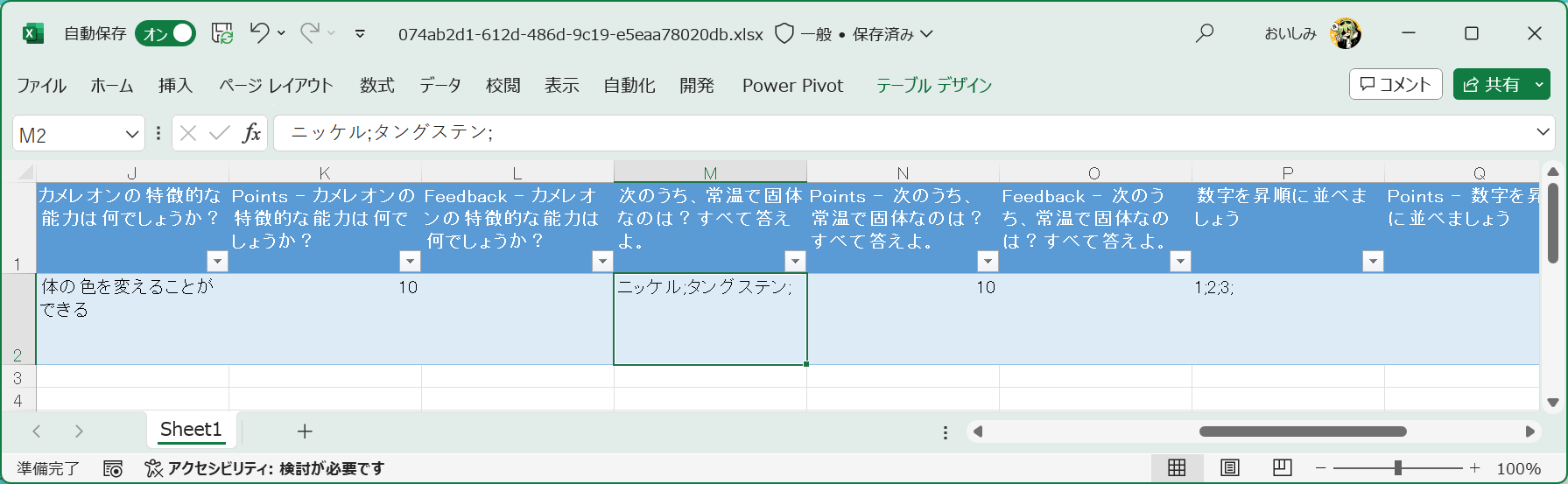This screenshot has width=1568, height=484.
Task: Click the Name Box showing M2
Action: pos(68,134)
